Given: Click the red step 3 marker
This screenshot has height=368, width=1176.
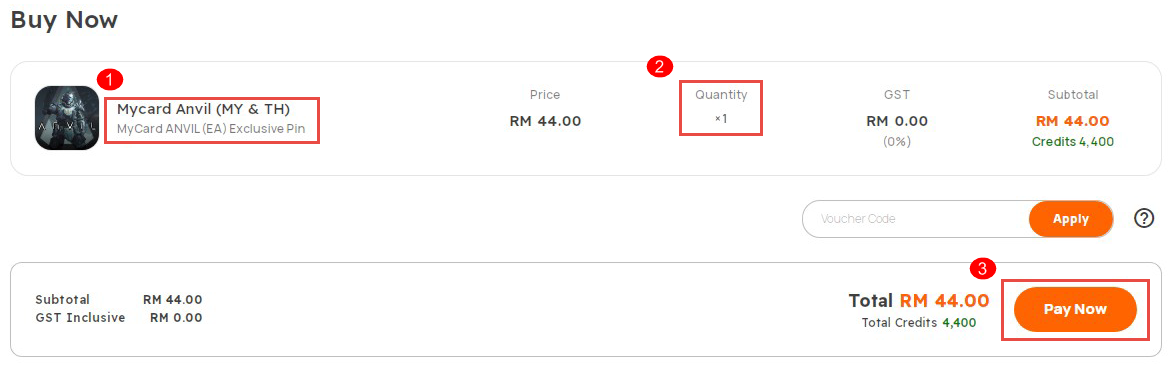Looking at the screenshot, I should tap(982, 267).
